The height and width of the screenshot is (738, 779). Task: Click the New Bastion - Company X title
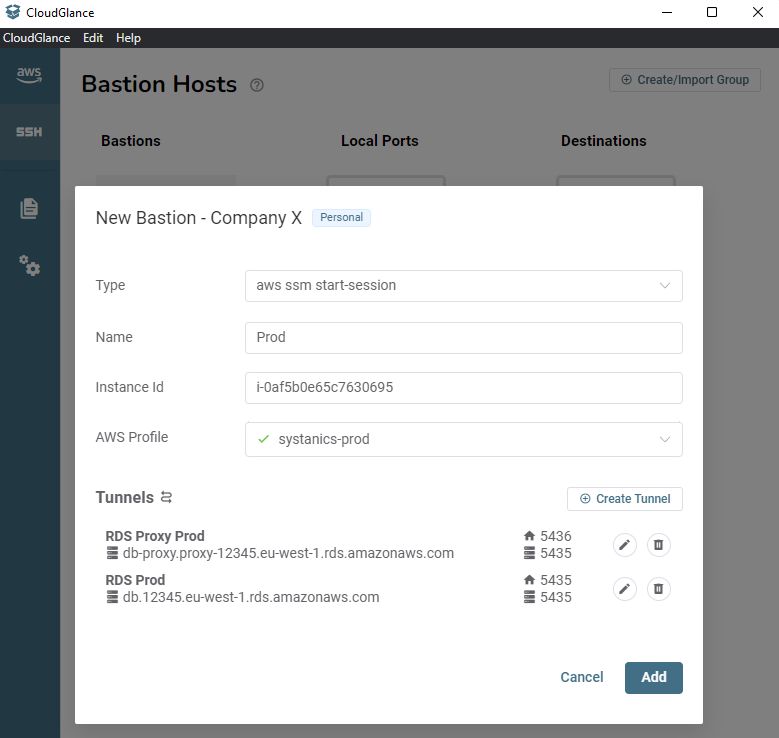coord(199,218)
